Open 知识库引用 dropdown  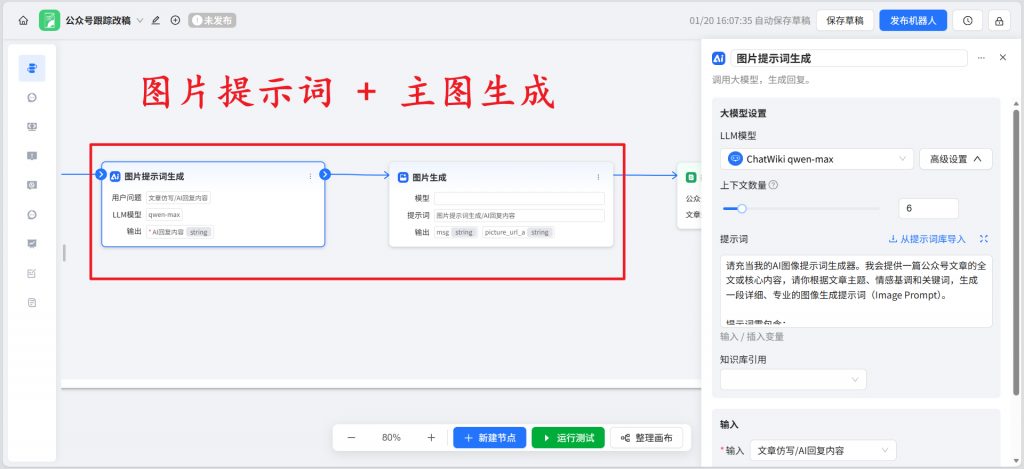click(x=793, y=380)
